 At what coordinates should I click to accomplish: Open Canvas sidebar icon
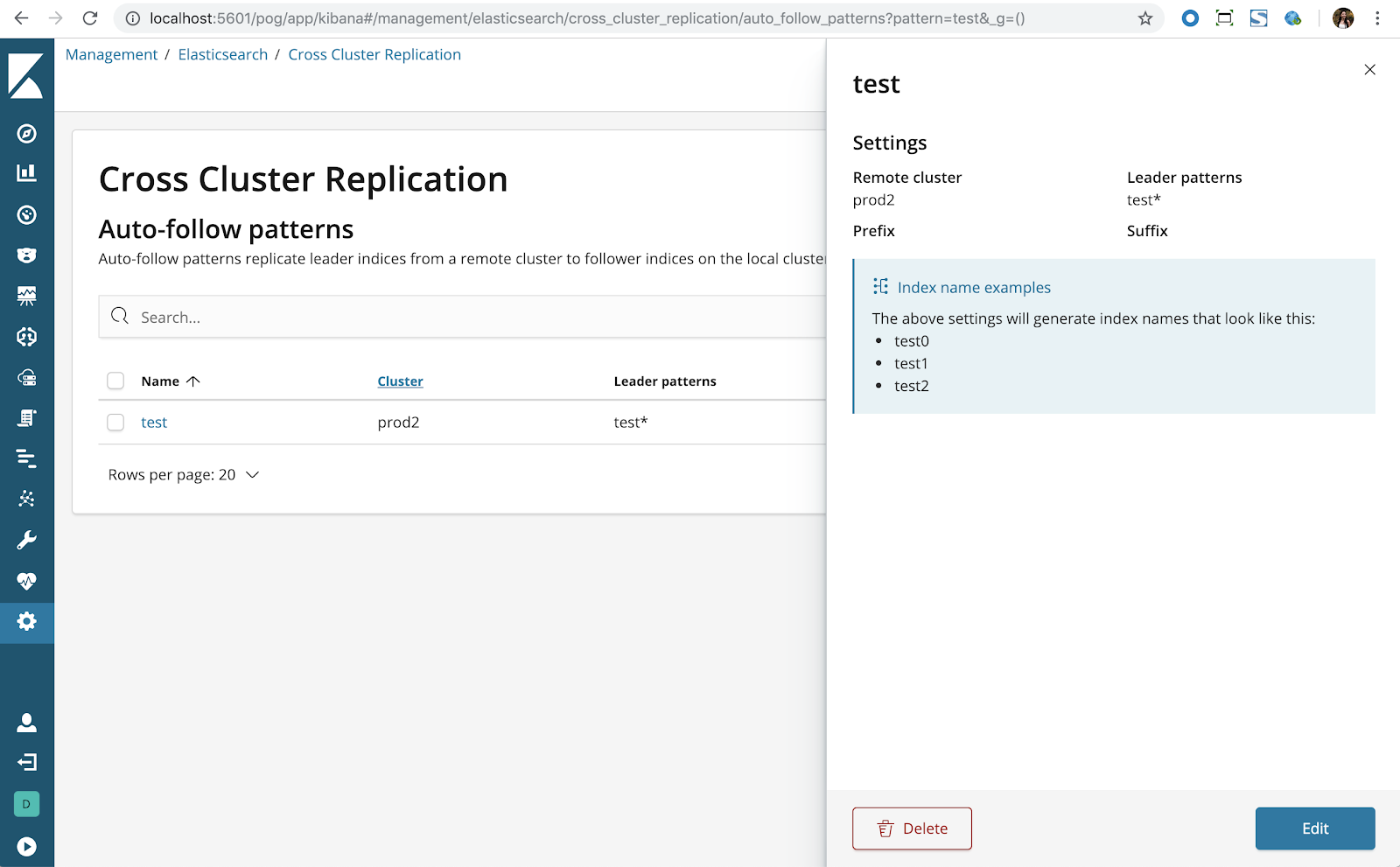pos(27,296)
